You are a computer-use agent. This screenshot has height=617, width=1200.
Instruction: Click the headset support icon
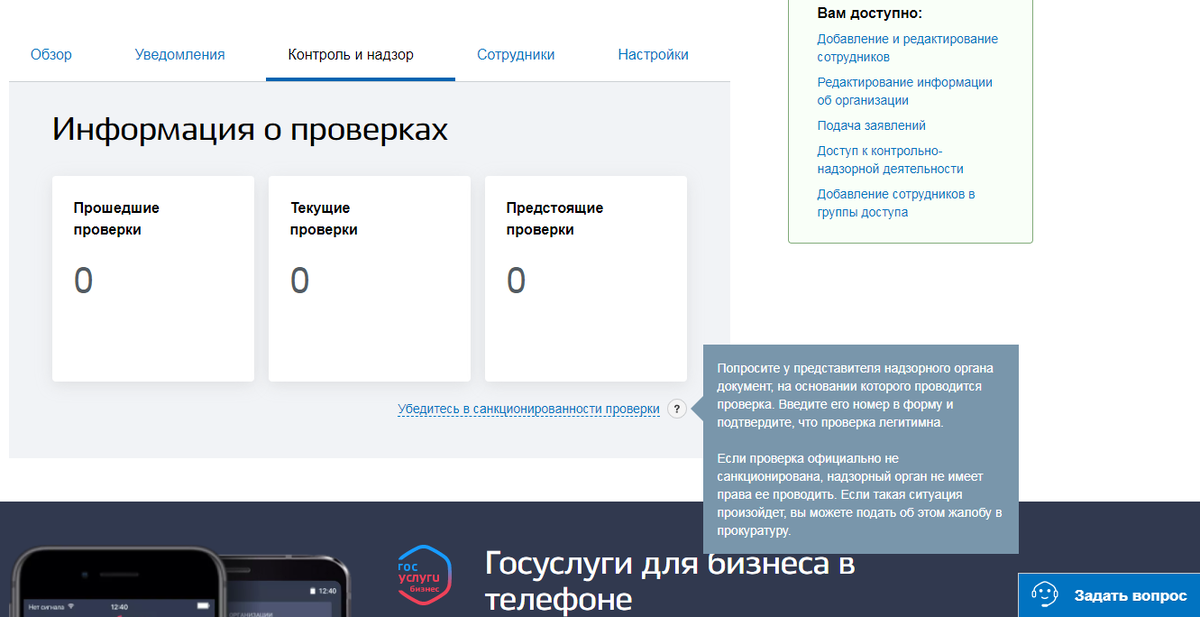(1046, 595)
